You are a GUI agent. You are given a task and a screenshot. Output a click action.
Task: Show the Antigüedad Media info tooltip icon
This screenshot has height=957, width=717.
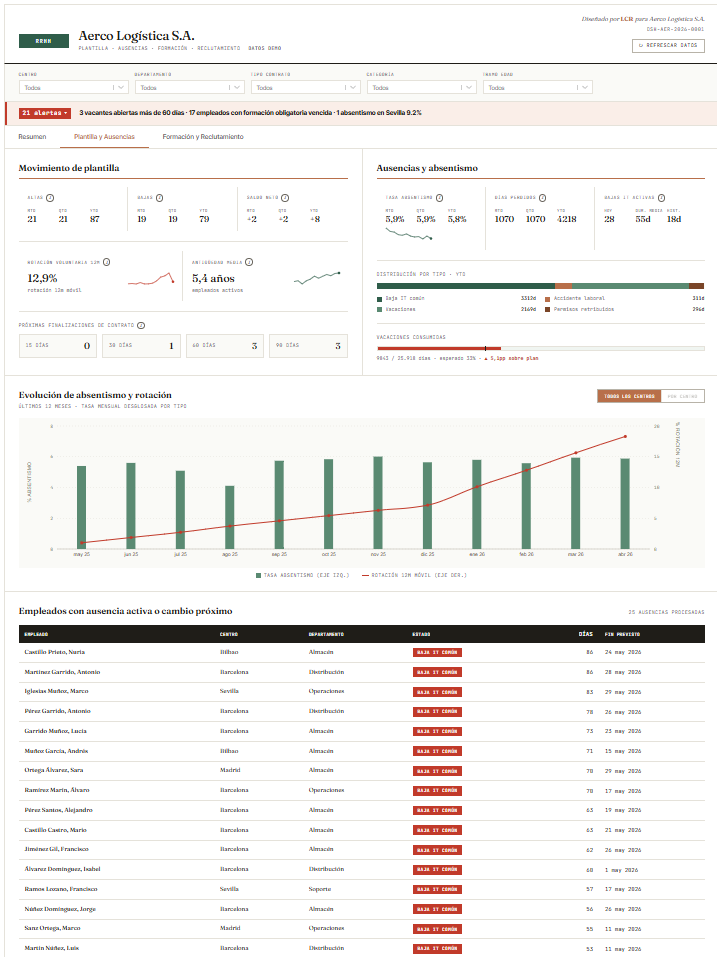[x=249, y=262]
